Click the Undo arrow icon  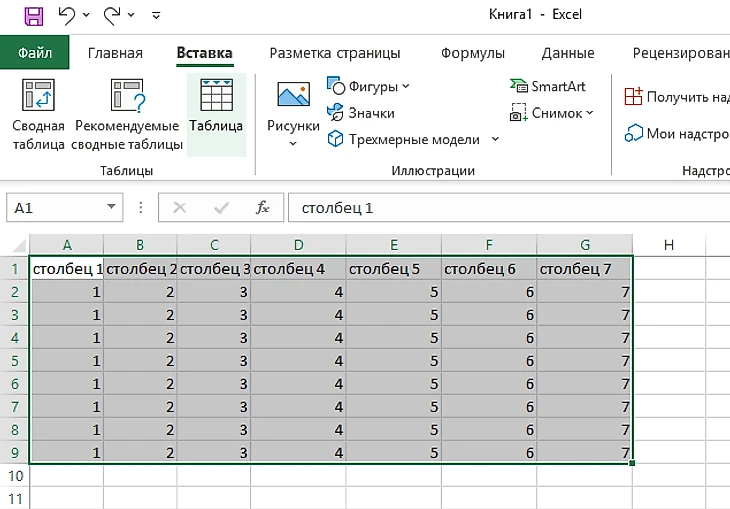click(x=67, y=15)
